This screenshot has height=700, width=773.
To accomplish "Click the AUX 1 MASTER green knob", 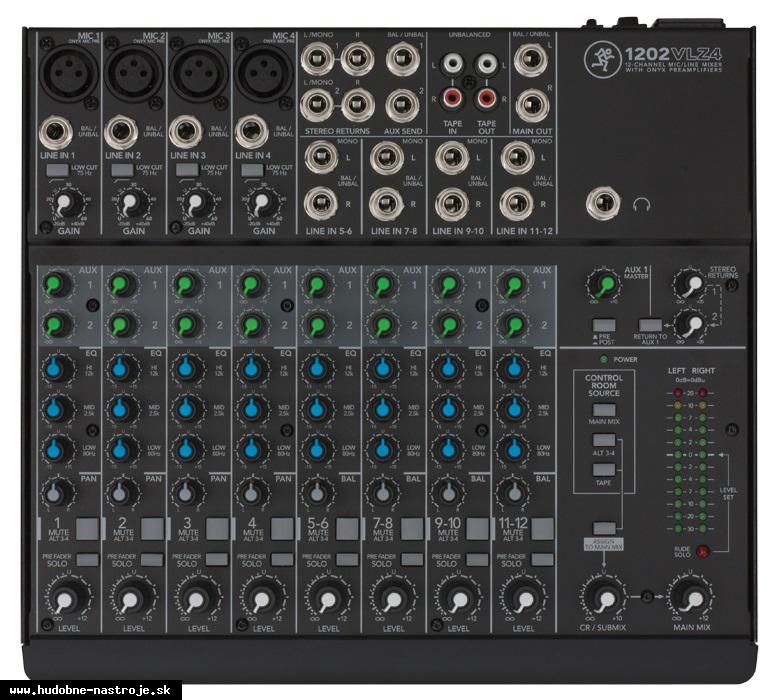I will click(x=603, y=285).
